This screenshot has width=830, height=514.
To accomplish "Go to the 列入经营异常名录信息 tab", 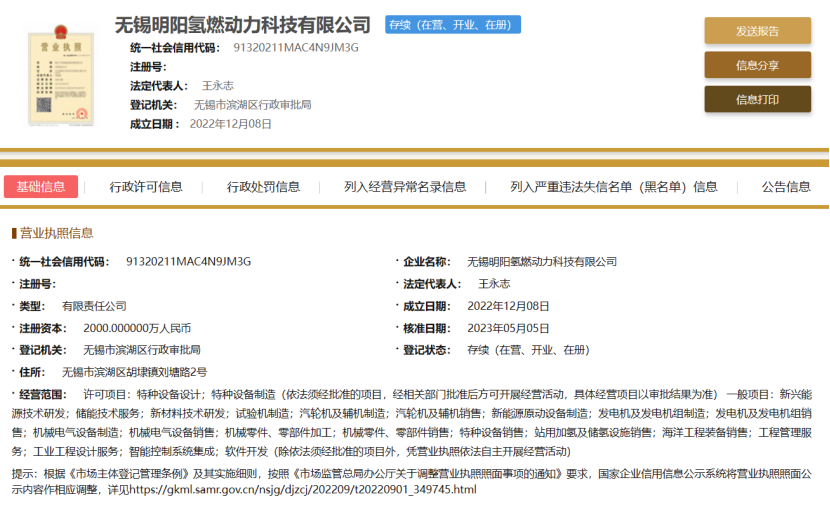I will 405,187.
